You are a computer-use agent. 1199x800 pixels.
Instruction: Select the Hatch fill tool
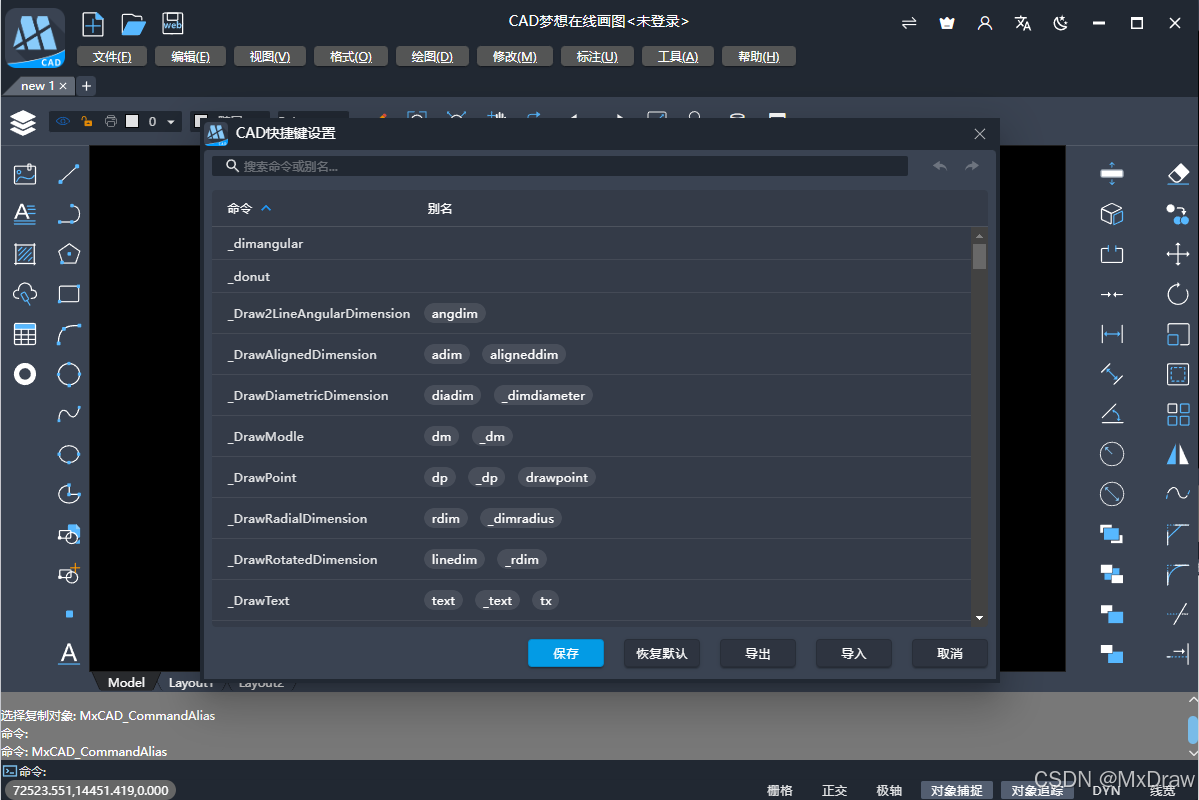[x=24, y=254]
